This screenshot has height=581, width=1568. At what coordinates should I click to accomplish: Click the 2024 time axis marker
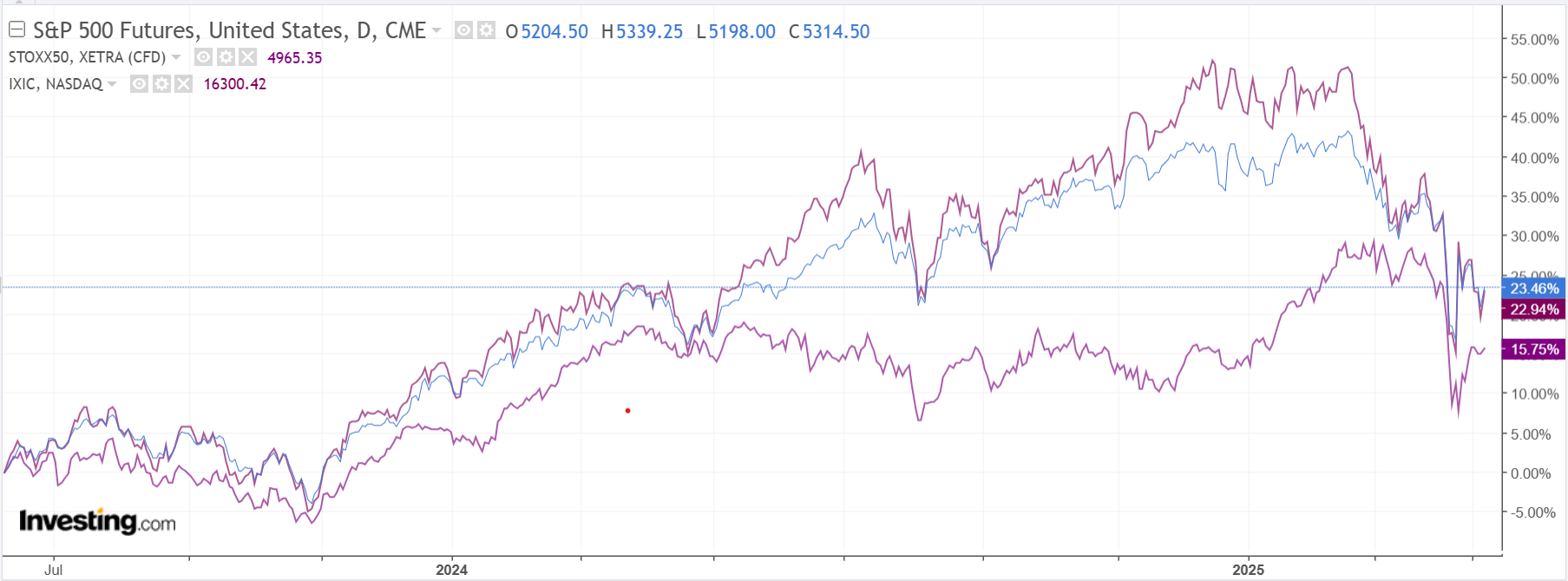coord(451,570)
